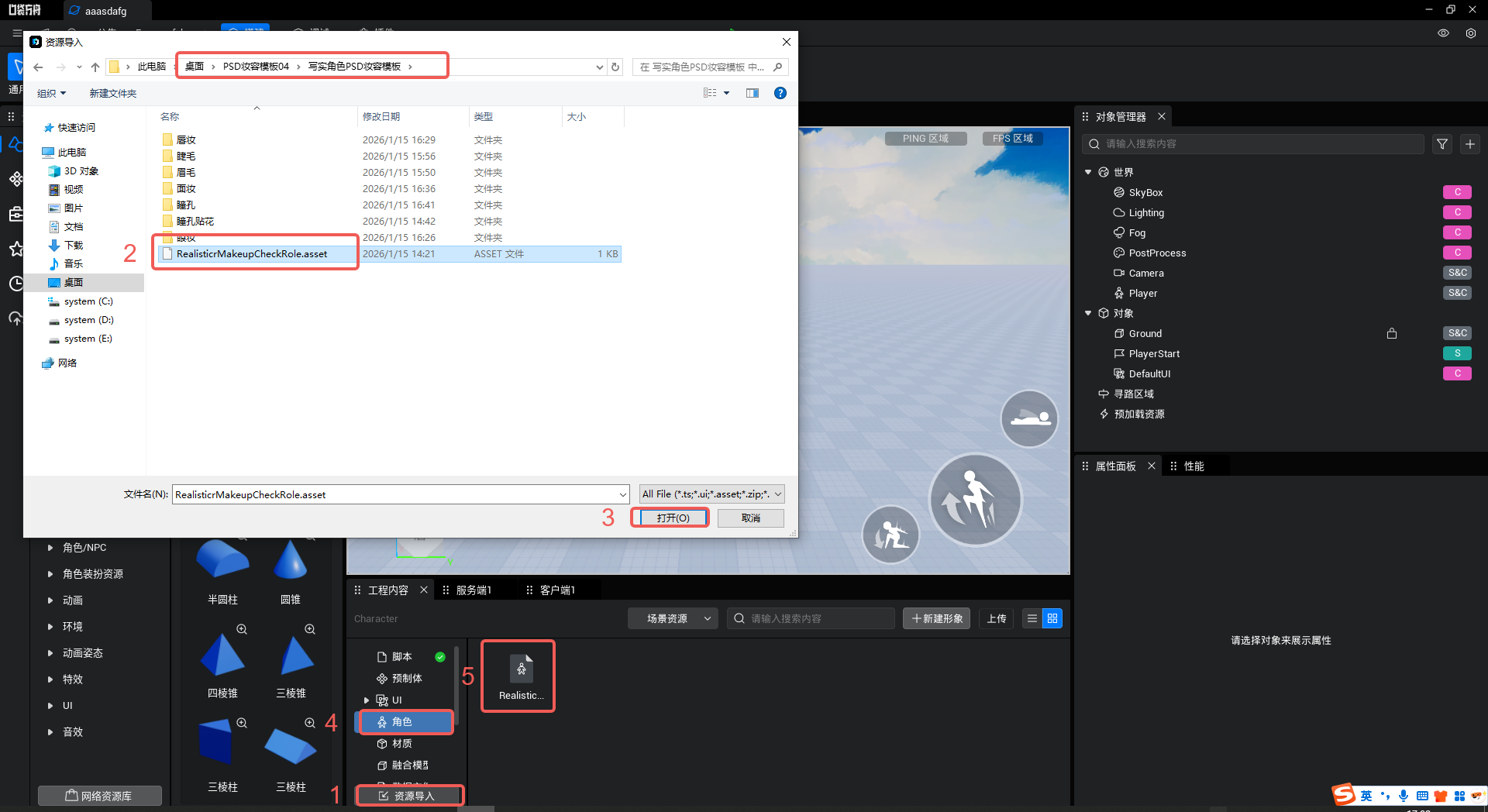Click the lock icon beside Ground
Screen dimensions: 1488x812
click(x=1392, y=333)
